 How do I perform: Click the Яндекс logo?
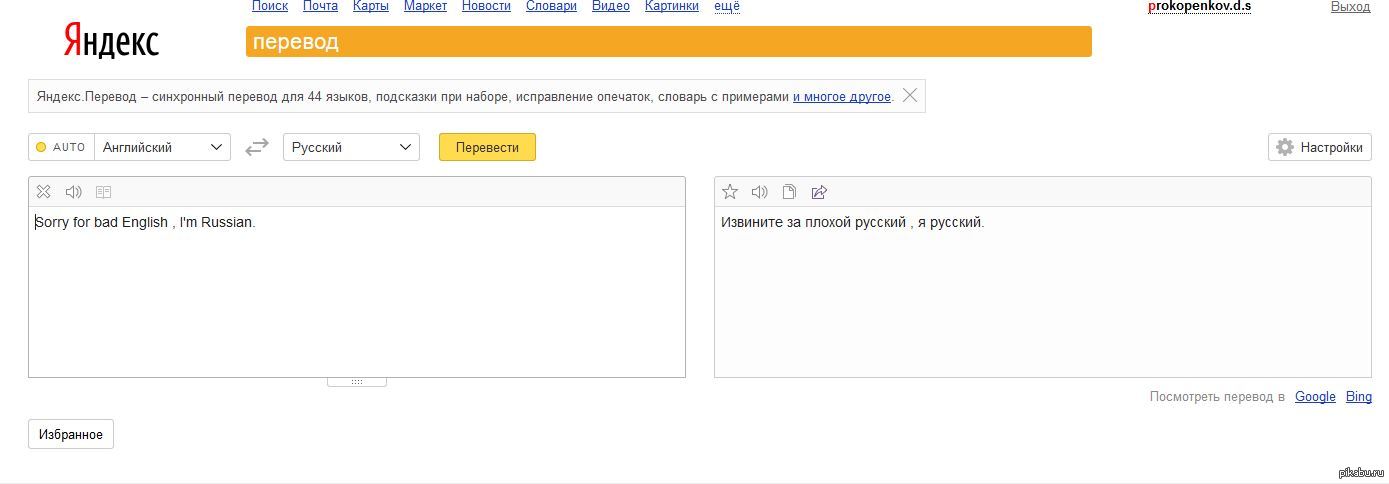pyautogui.click(x=111, y=41)
